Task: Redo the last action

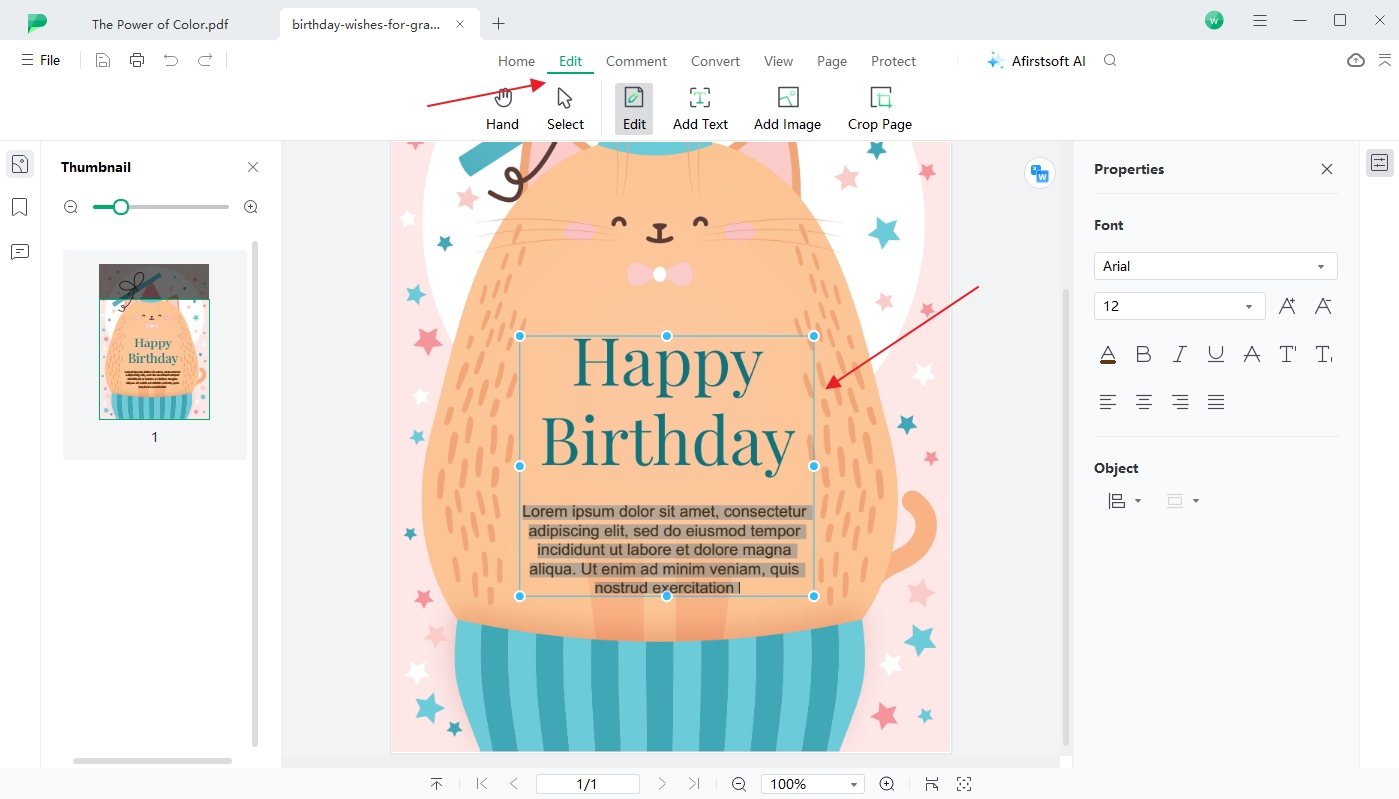Action: pos(205,61)
